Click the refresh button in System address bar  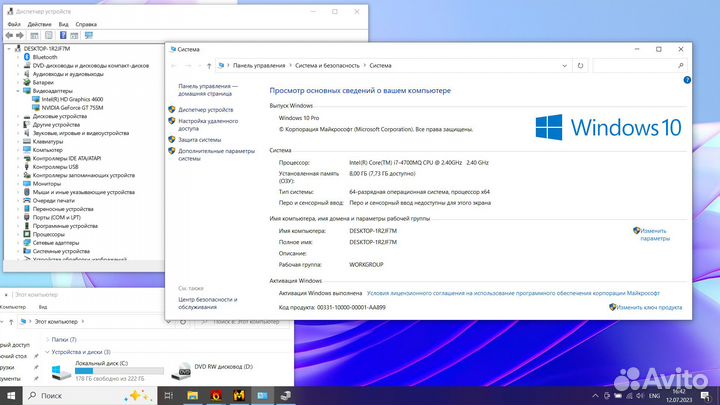click(x=580, y=66)
